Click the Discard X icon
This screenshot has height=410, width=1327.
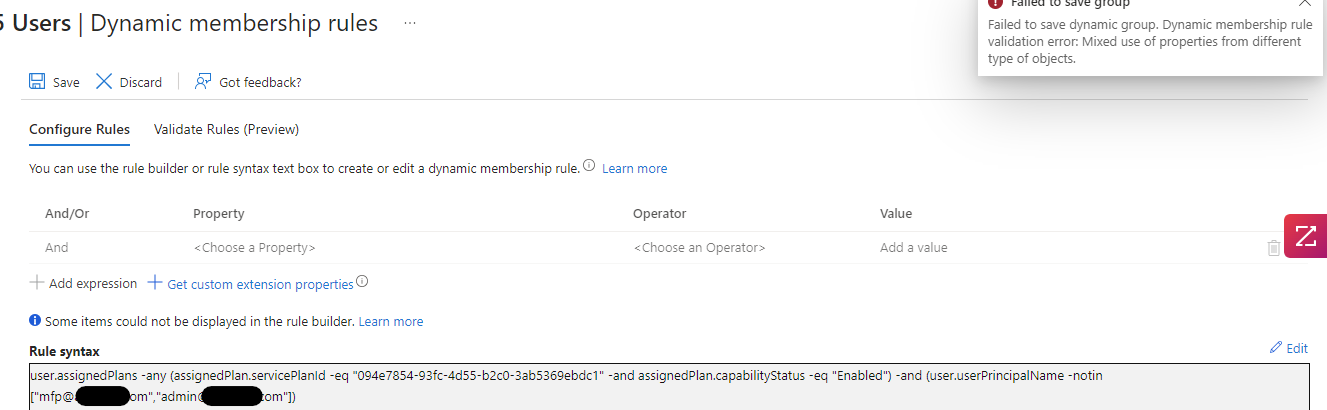pyautogui.click(x=104, y=82)
